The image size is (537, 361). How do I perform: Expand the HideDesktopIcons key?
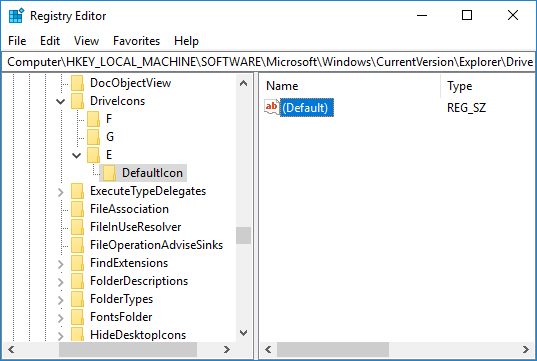(61, 336)
